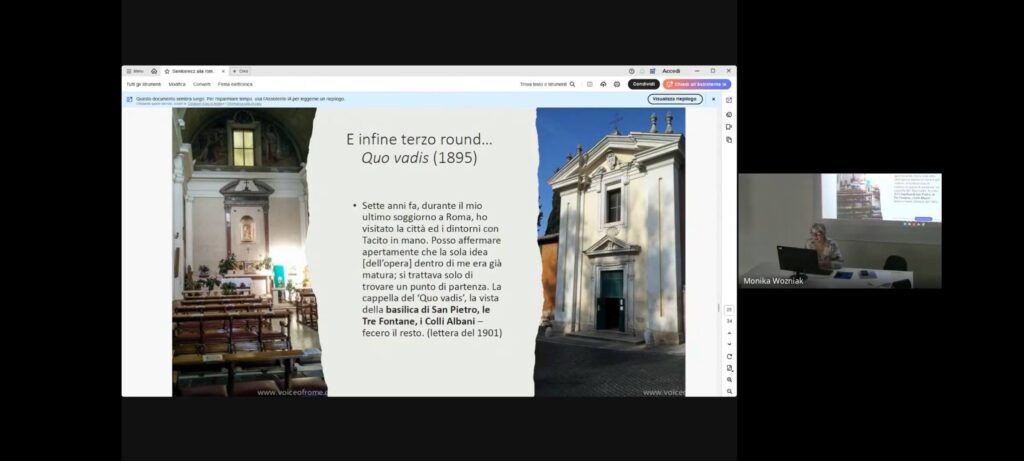This screenshot has width=1024, height=461.
Task: Select the Converti toolbar item
Action: coord(202,84)
